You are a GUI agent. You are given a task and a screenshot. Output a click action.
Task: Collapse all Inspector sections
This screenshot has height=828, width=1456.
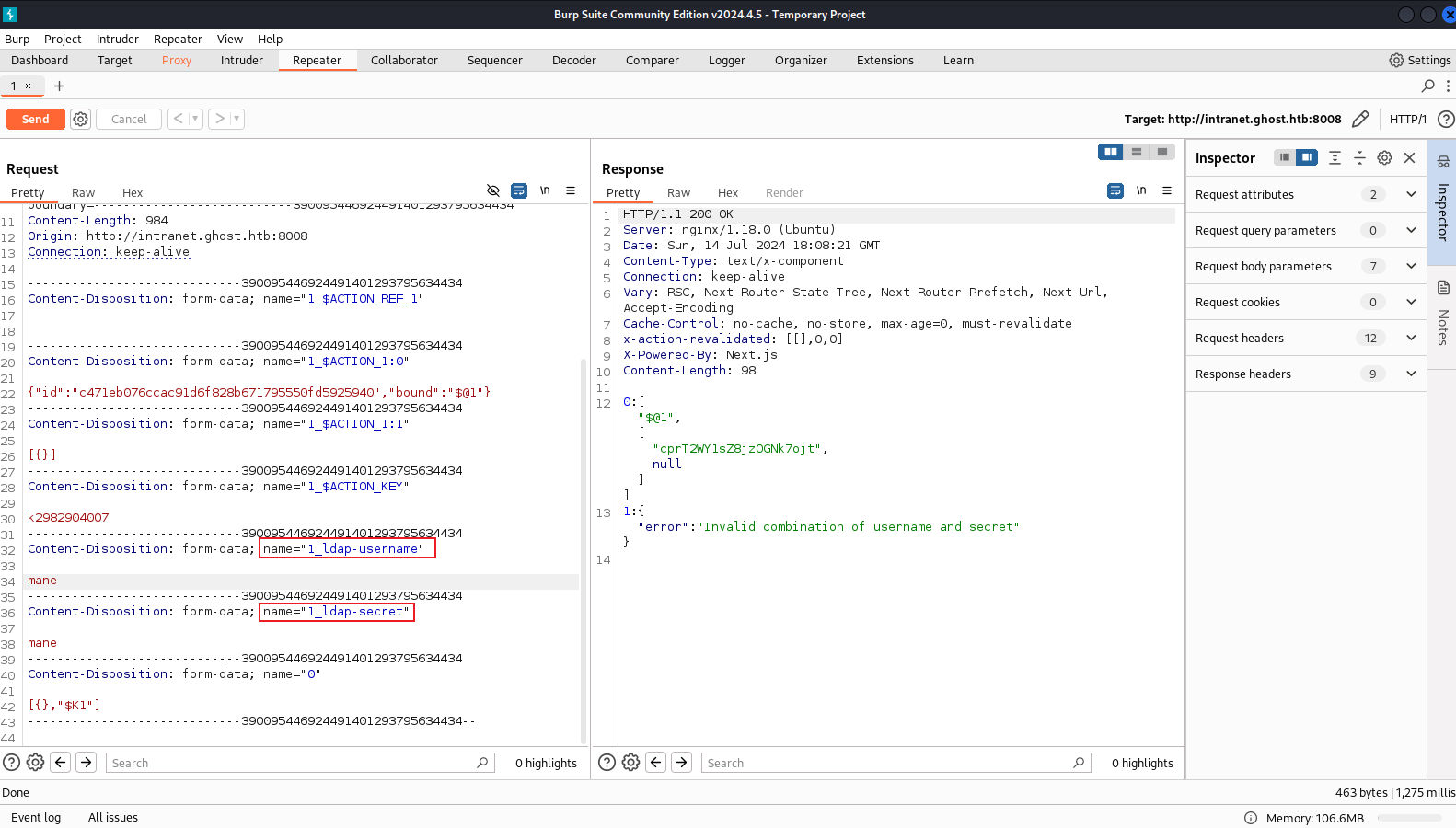point(1359,157)
